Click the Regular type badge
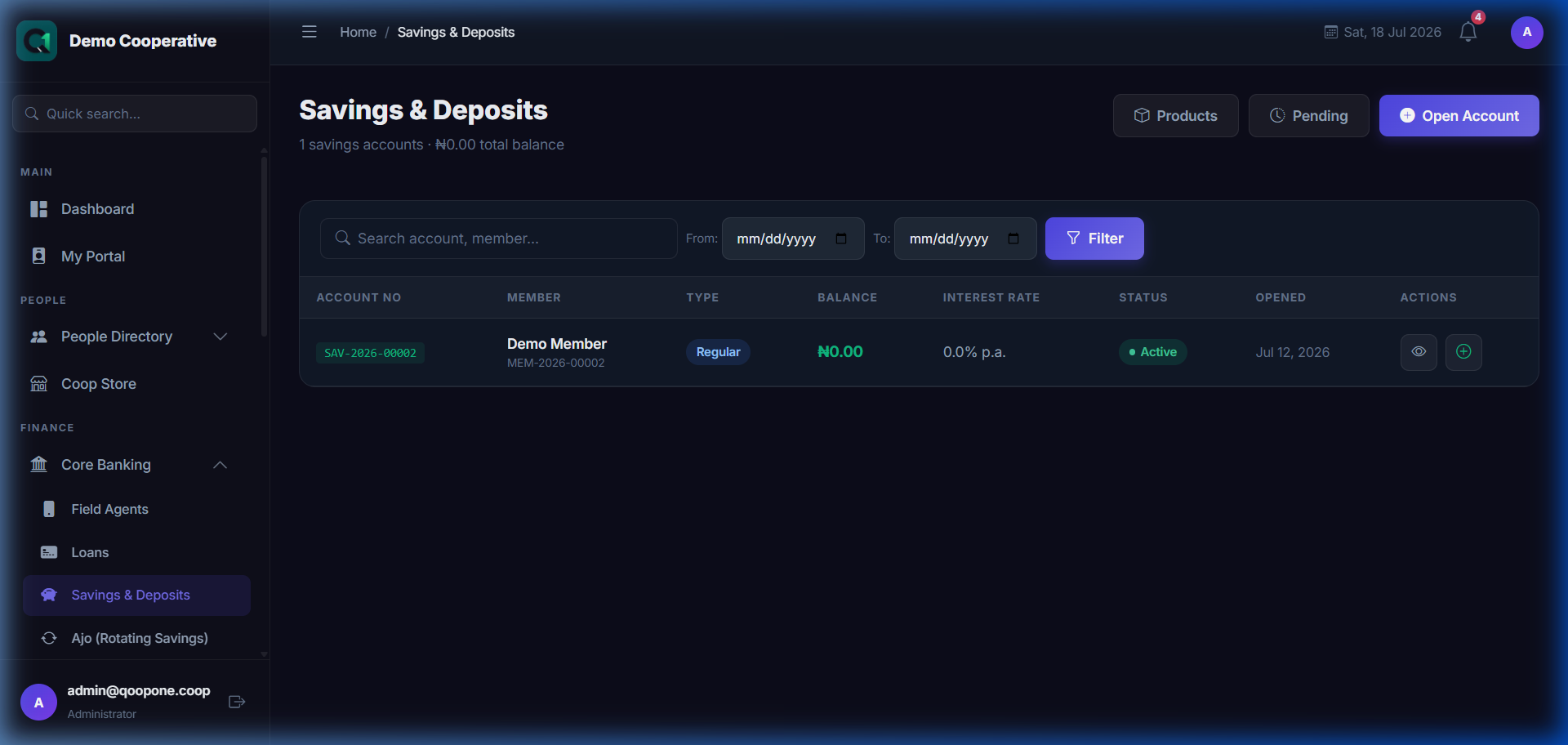Screen dimensions: 1568x745 click(x=718, y=352)
